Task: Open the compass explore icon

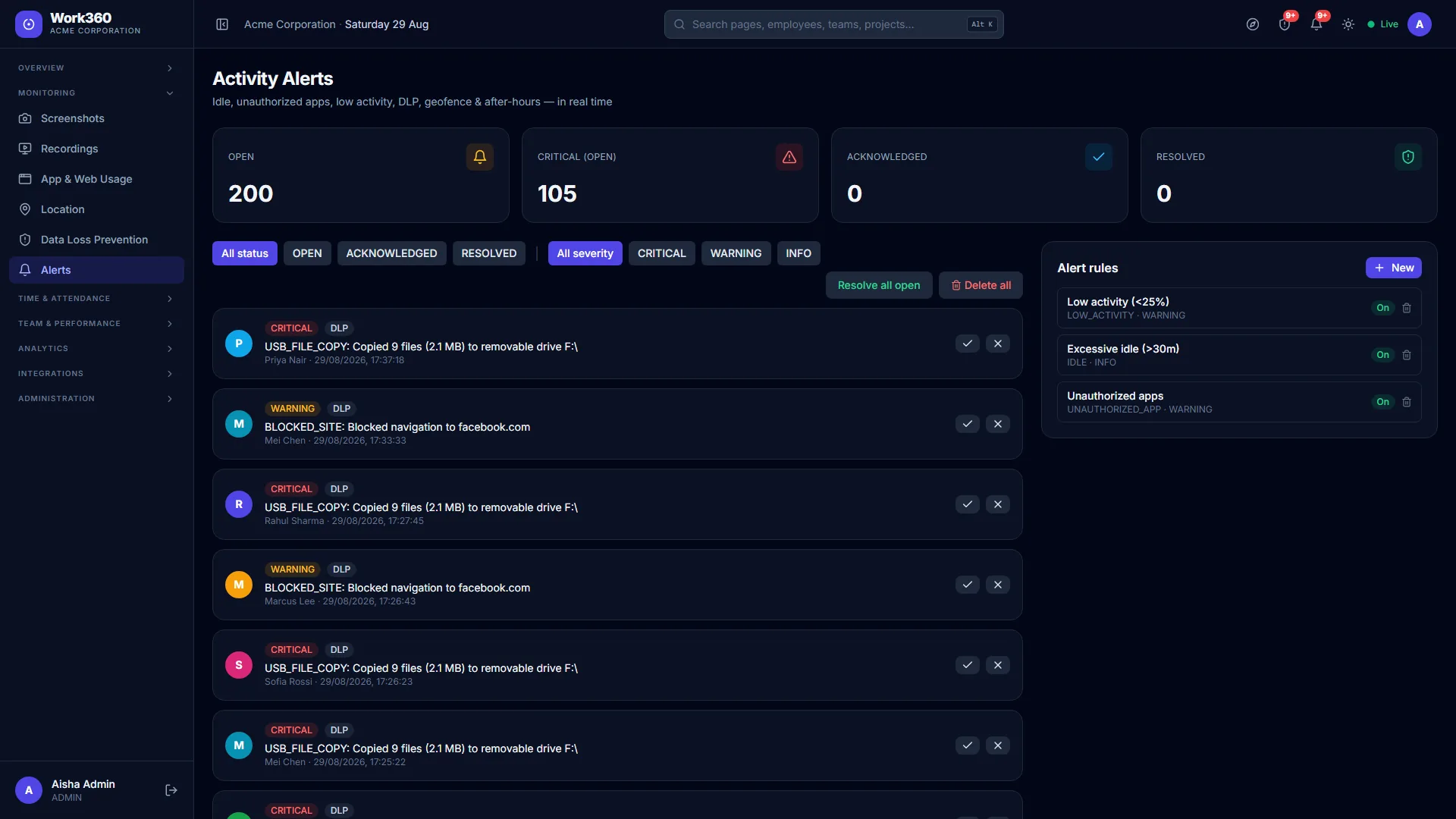Action: [x=1253, y=24]
